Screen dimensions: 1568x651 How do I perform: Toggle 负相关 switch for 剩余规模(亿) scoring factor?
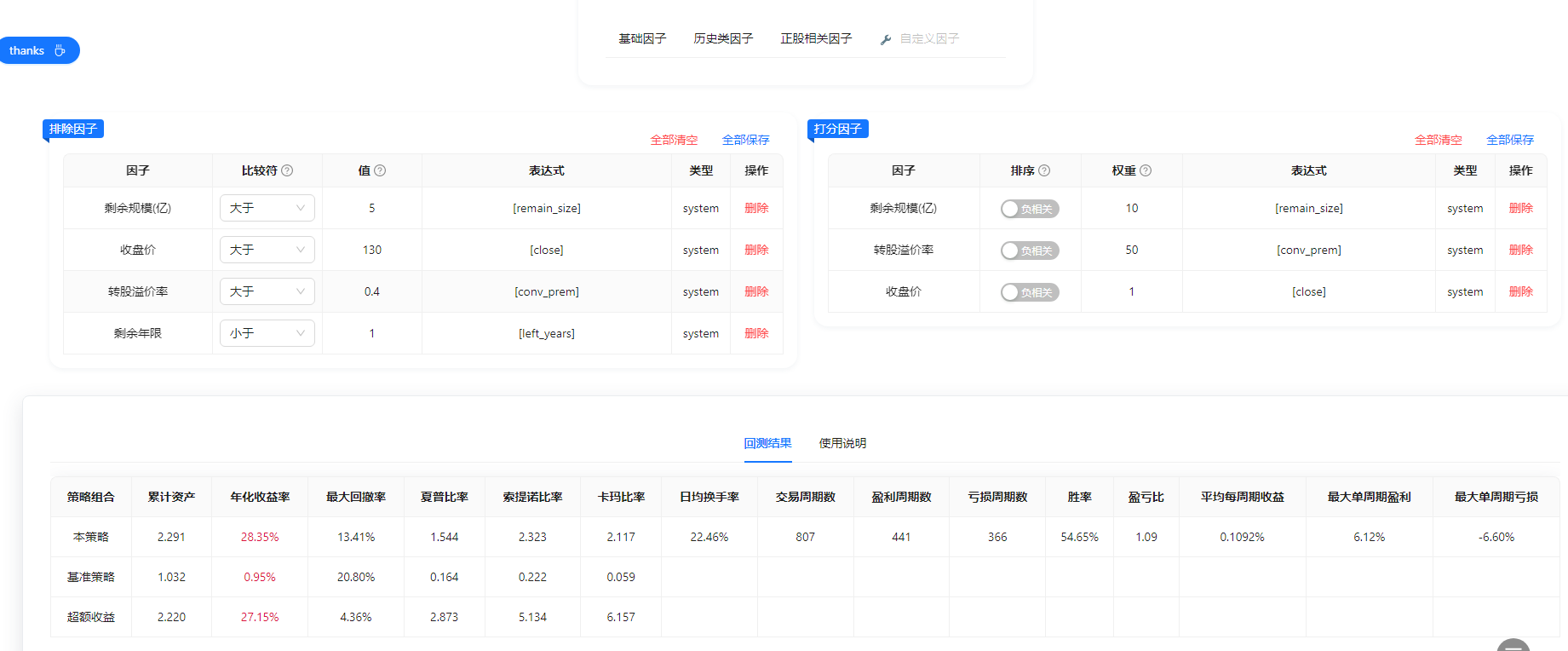click(1030, 209)
